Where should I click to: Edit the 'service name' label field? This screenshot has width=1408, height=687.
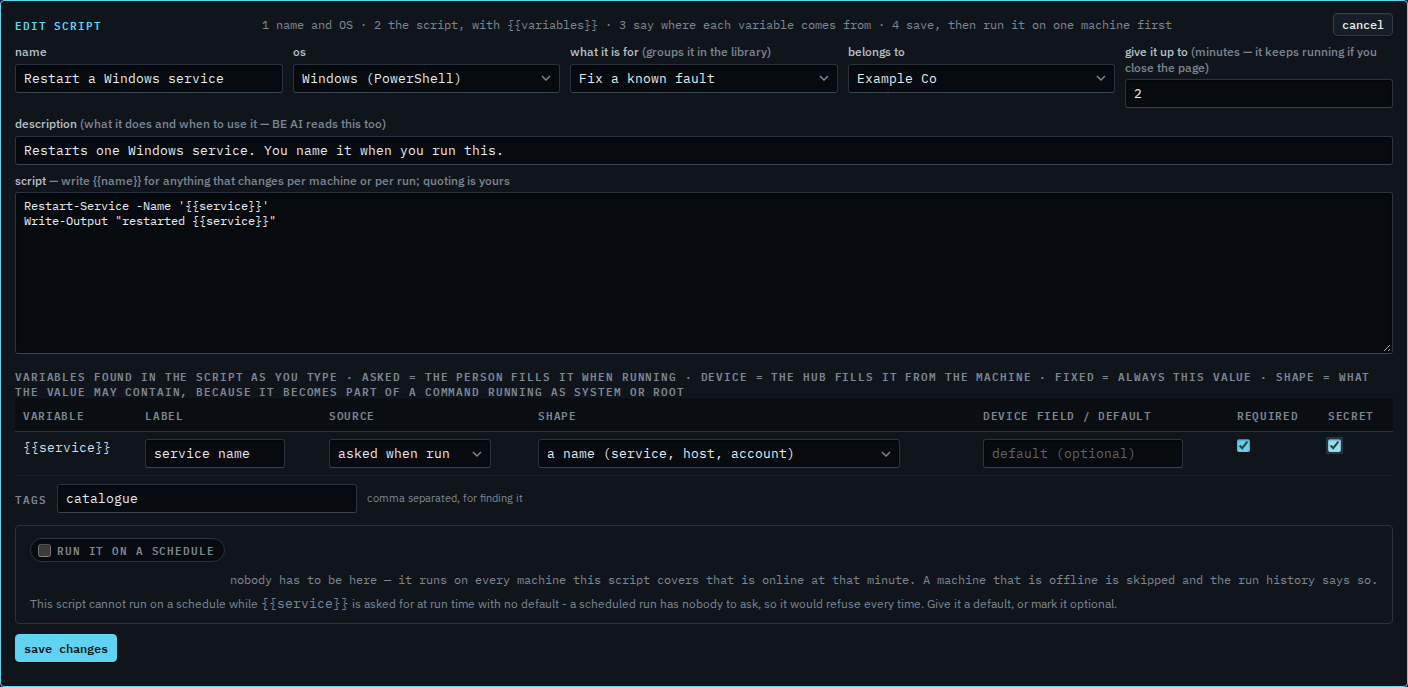click(x=215, y=453)
